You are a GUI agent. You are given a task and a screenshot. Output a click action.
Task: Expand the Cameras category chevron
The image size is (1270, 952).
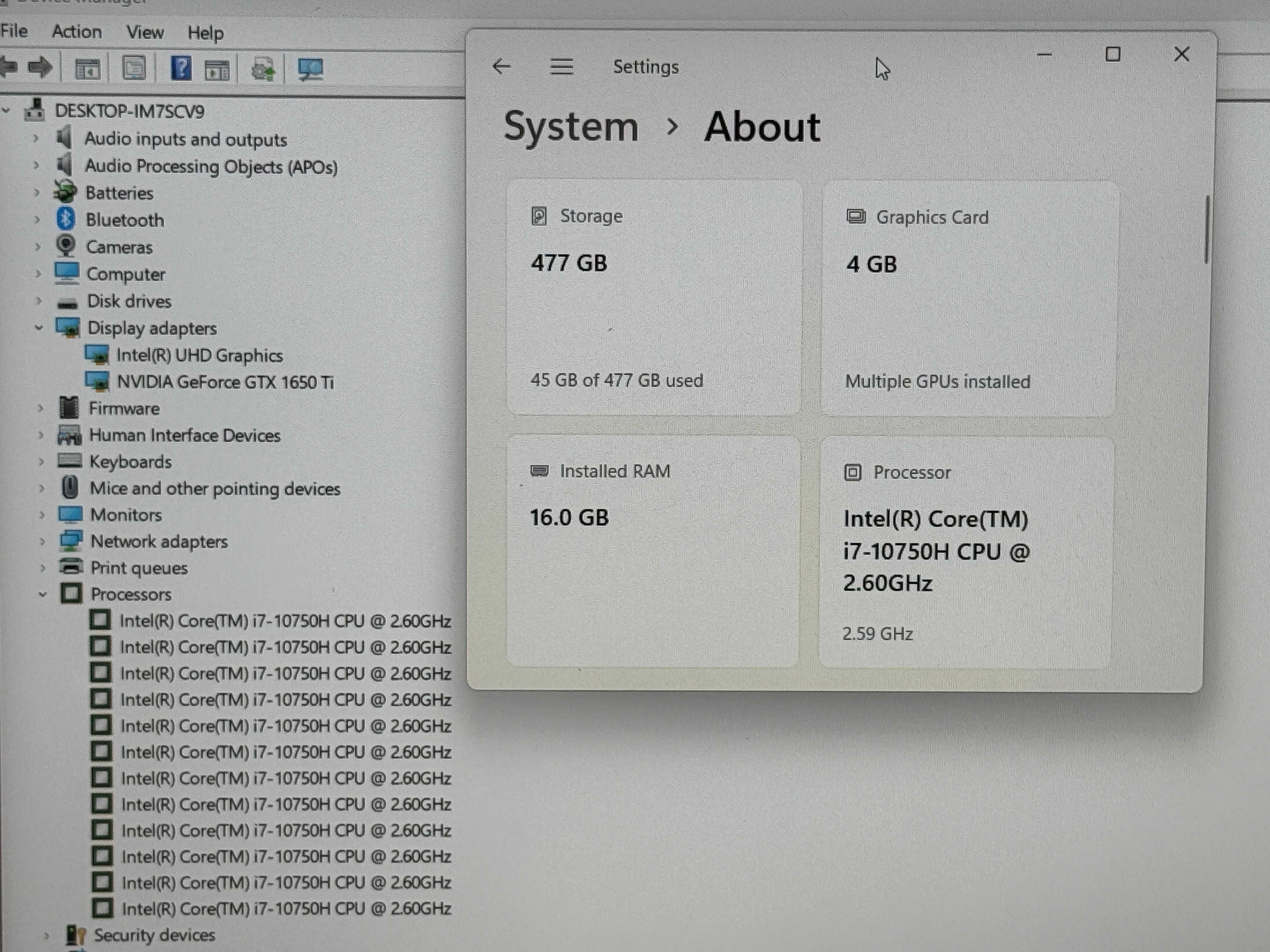point(38,247)
